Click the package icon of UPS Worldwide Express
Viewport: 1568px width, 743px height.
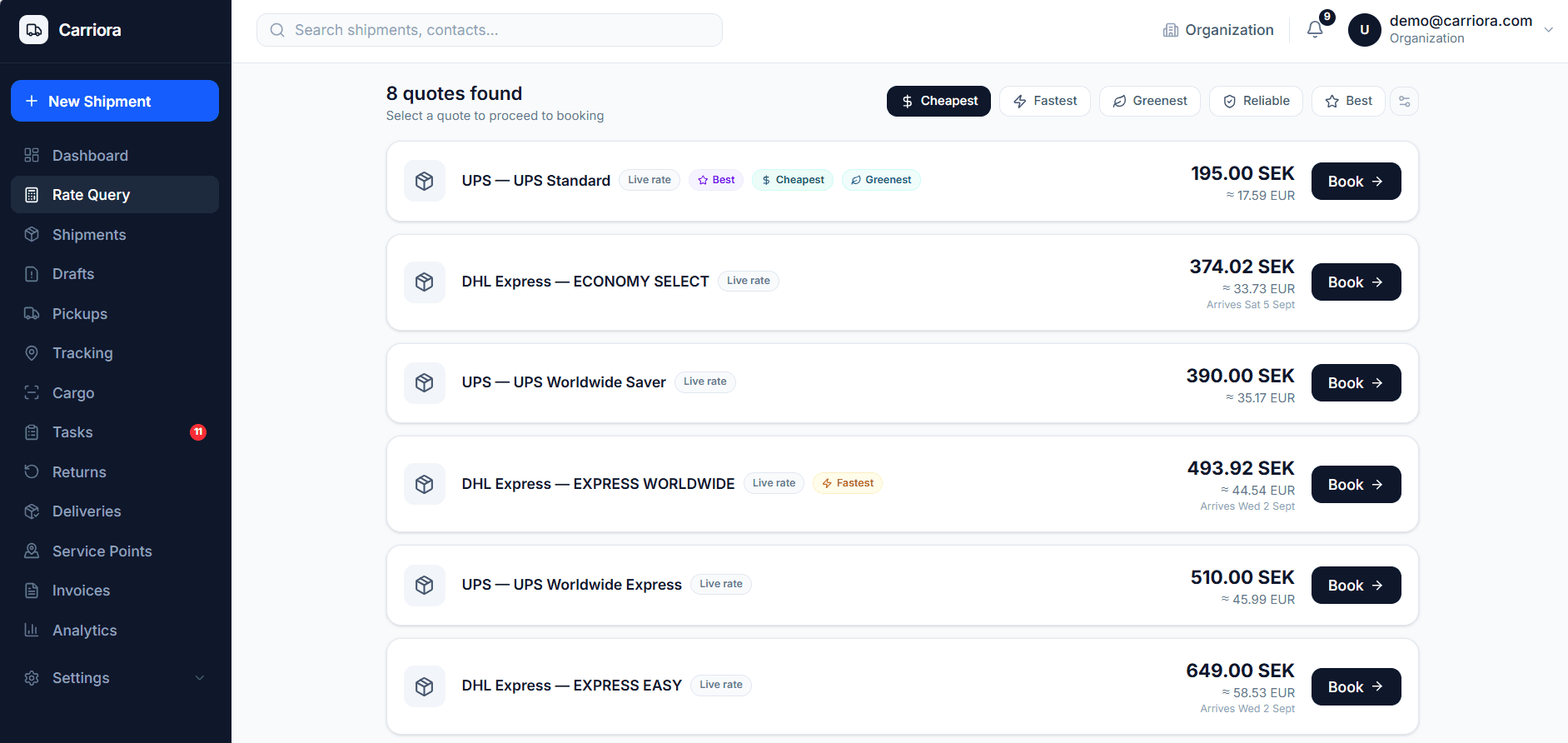(425, 585)
